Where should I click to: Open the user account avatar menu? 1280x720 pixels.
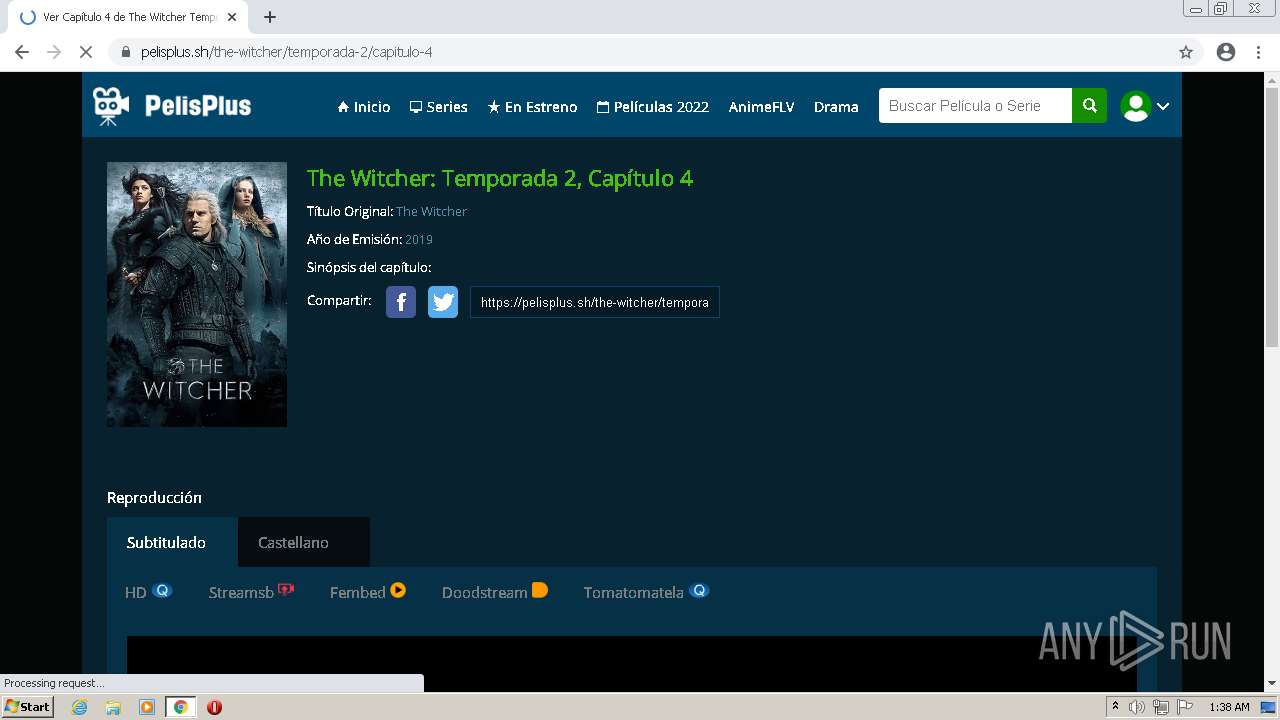(1145, 106)
